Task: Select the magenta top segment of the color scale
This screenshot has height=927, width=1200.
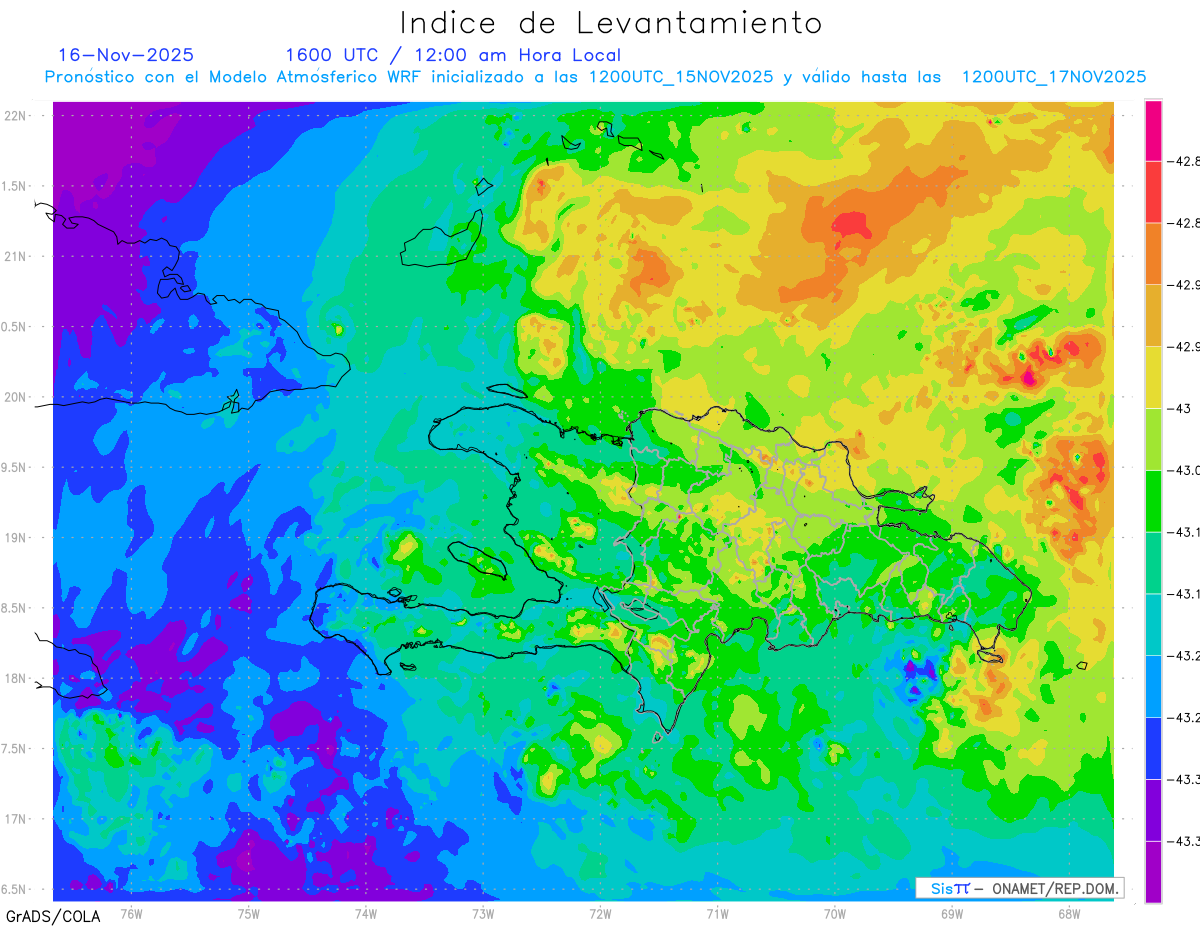Action: pos(1153,130)
